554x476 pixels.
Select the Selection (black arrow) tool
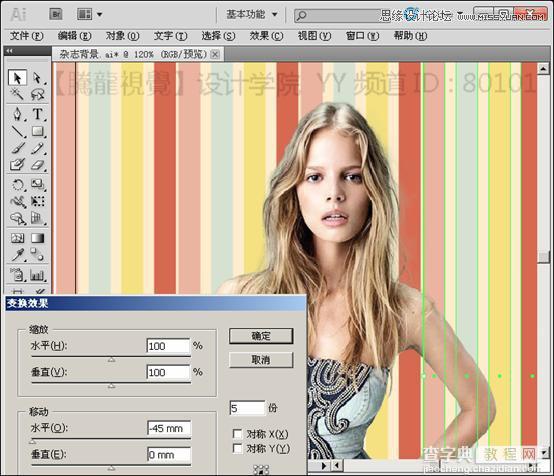17,78
